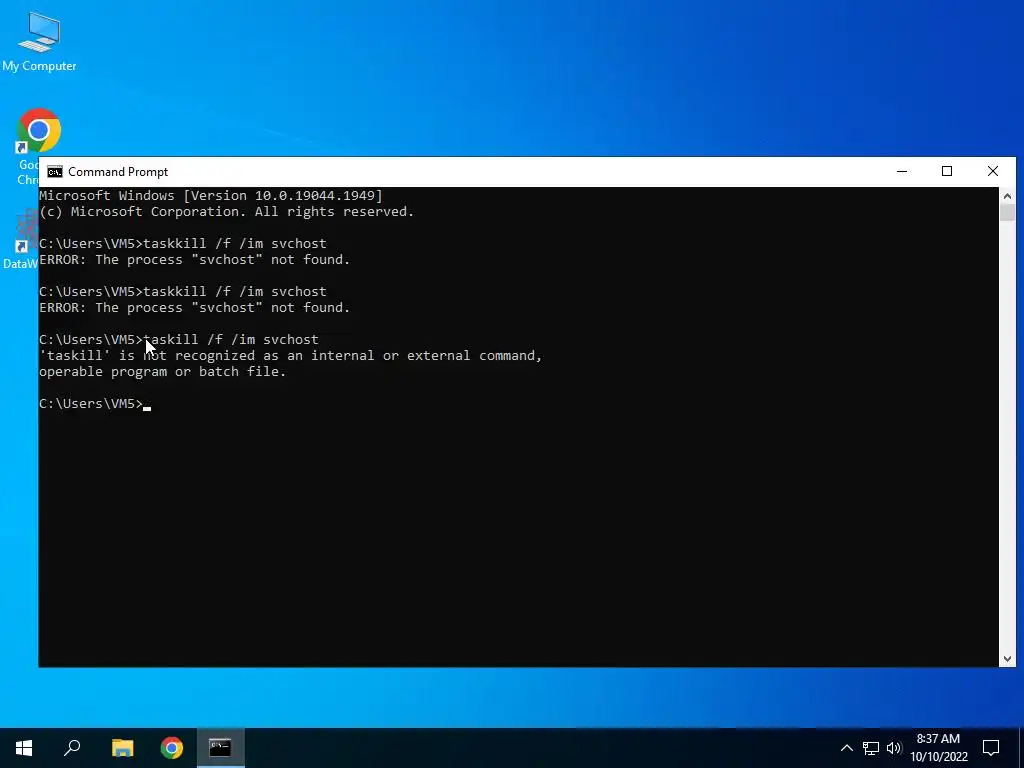Click the second 'ERROR: The process "svchost" not found.' line
The height and width of the screenshot is (768, 1024).
(x=195, y=308)
